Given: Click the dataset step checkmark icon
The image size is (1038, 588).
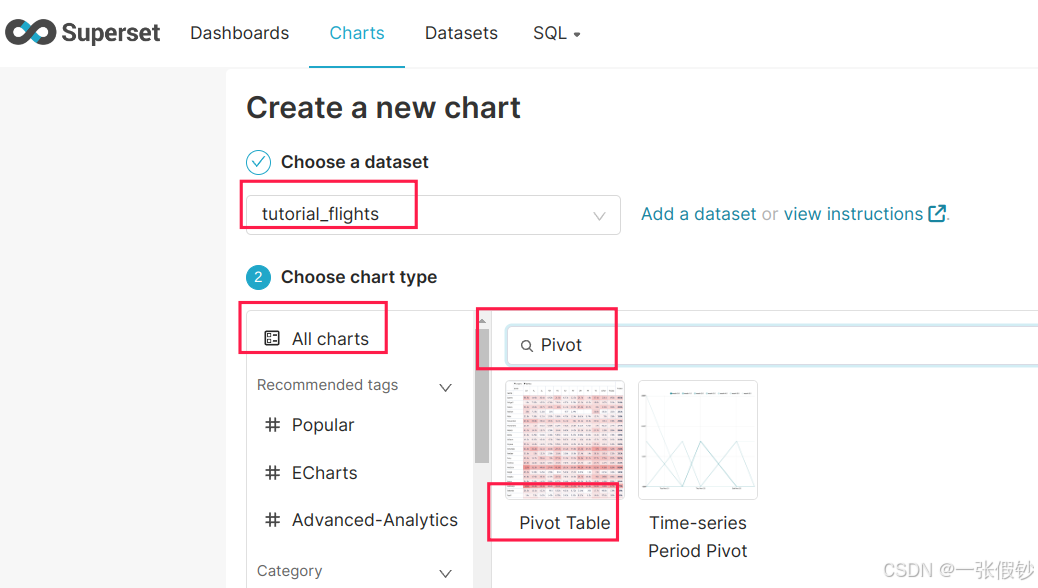Looking at the screenshot, I should 258,162.
